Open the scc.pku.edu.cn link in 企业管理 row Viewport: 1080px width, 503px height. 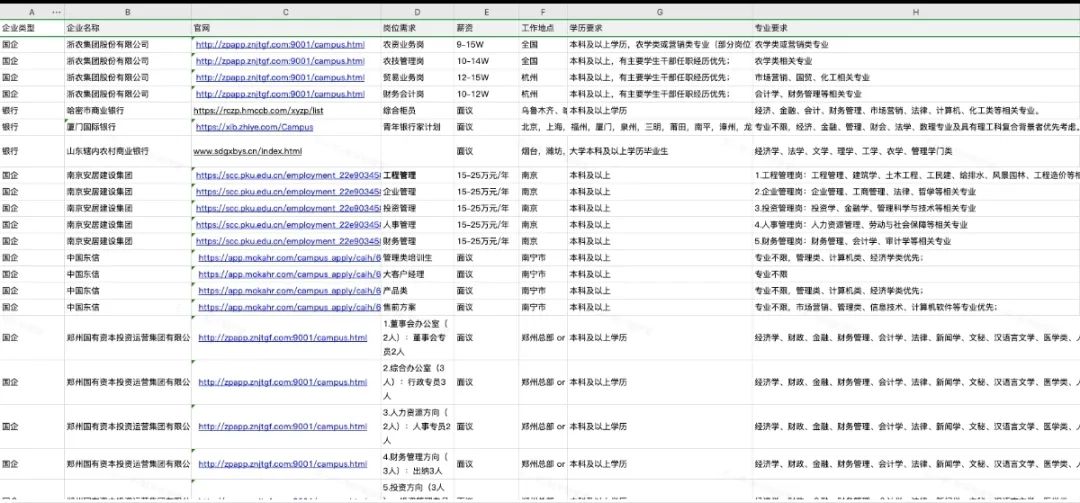click(288, 192)
